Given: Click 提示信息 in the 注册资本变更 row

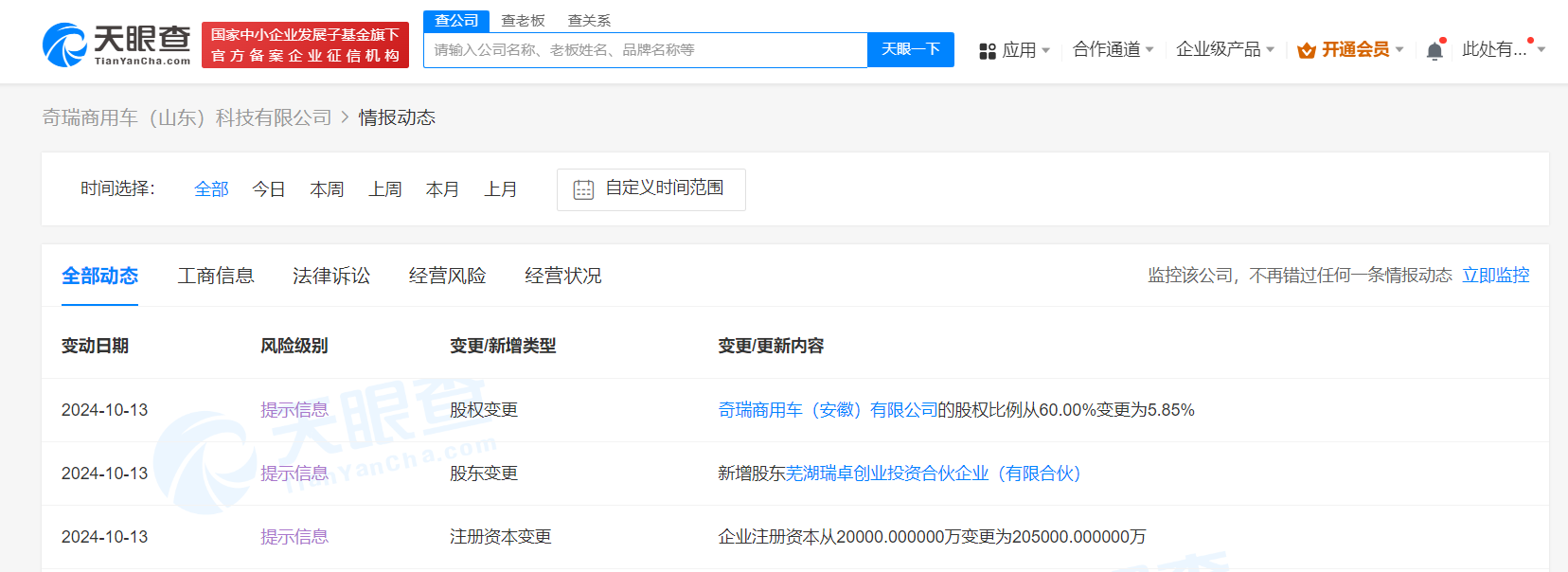Looking at the screenshot, I should point(294,537).
